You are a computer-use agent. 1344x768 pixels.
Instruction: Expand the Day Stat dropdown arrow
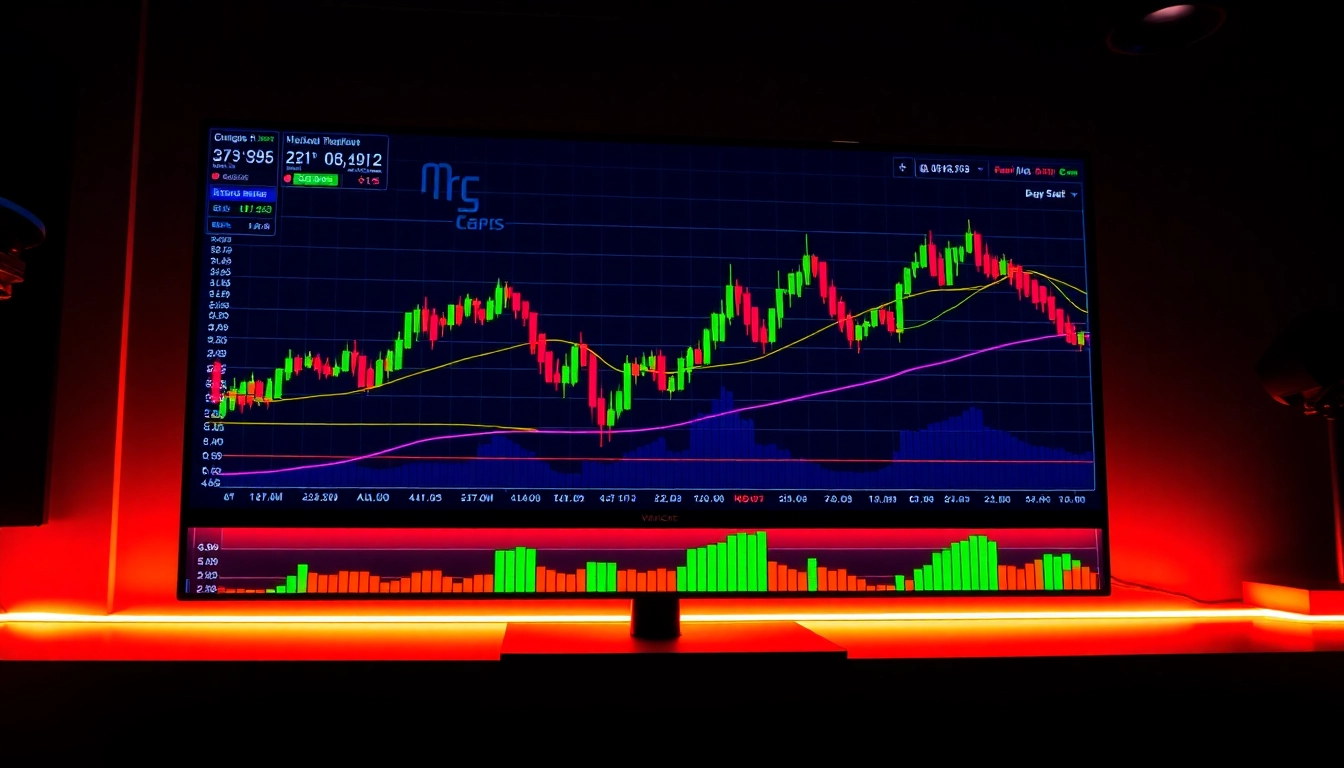click(x=1075, y=194)
